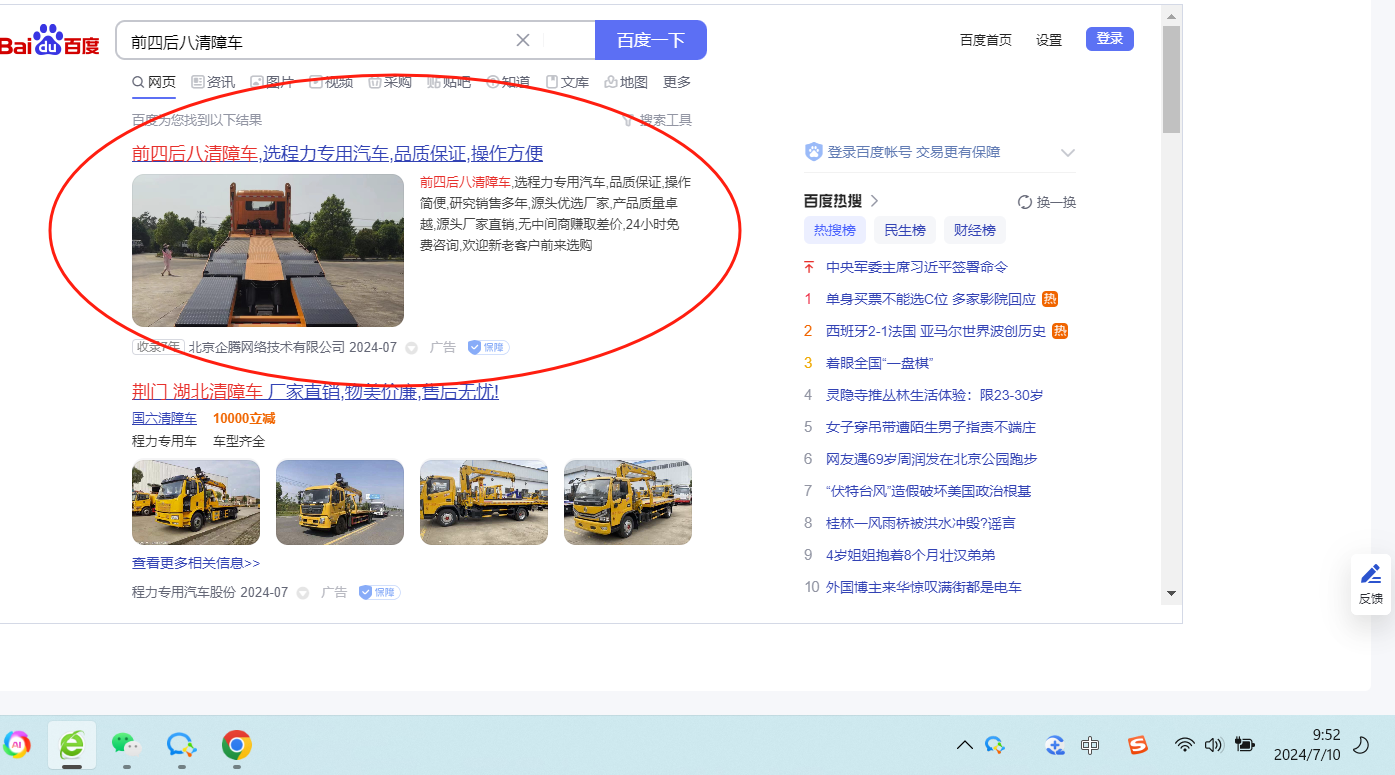
Task: Click the Baidu logo
Action: point(50,41)
